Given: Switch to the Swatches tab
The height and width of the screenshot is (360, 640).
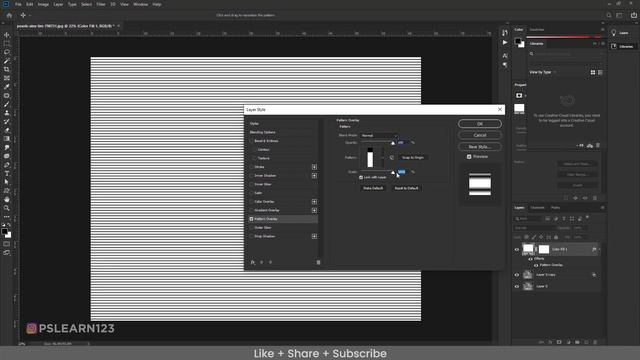Looking at the screenshot, I should pos(537,29).
